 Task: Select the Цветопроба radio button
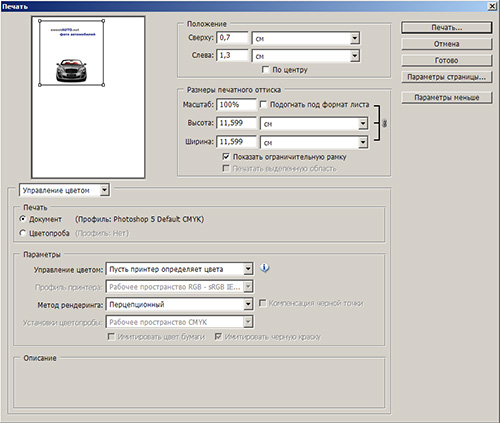point(23,233)
